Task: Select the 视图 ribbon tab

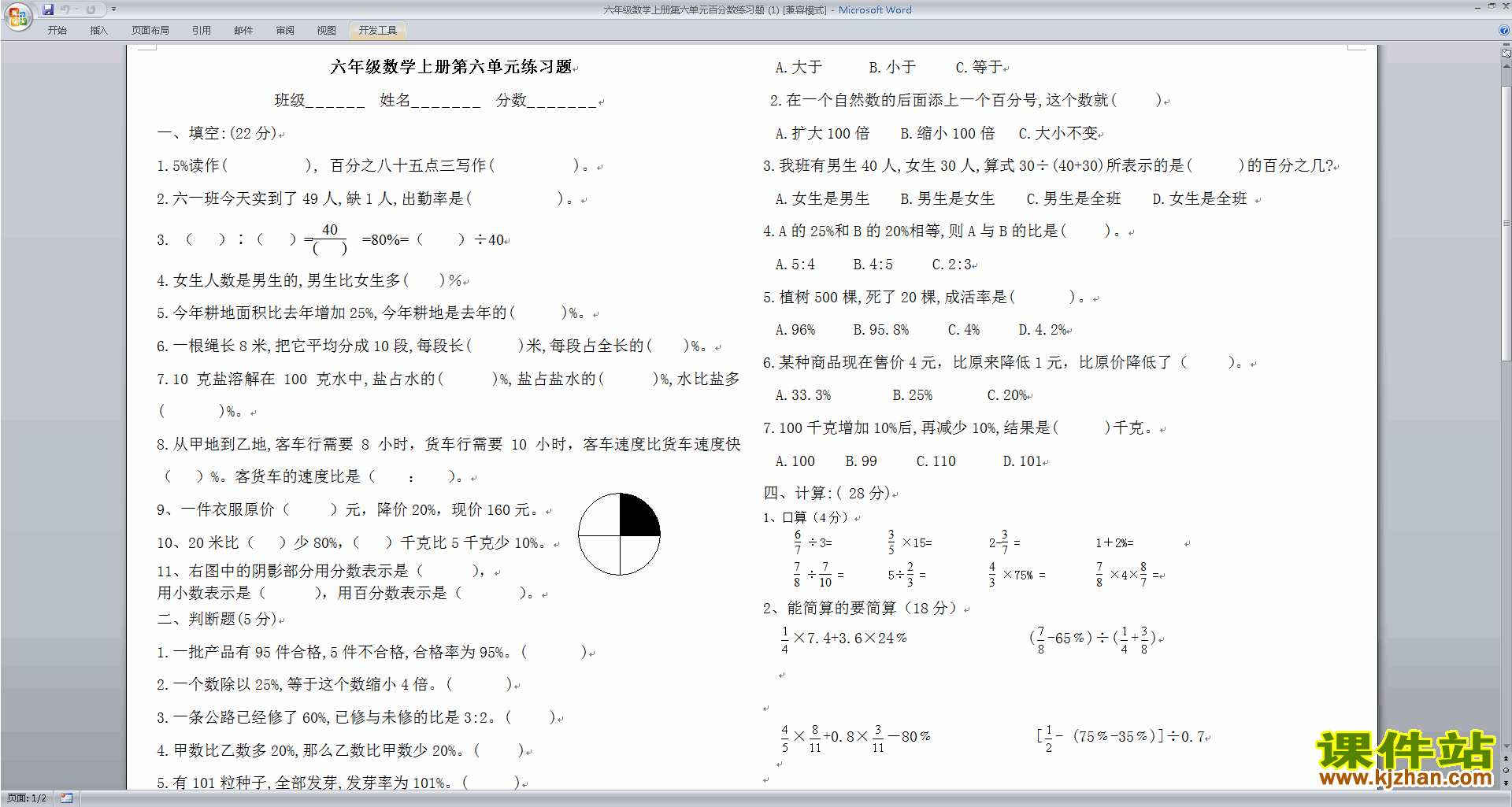Action: tap(327, 30)
